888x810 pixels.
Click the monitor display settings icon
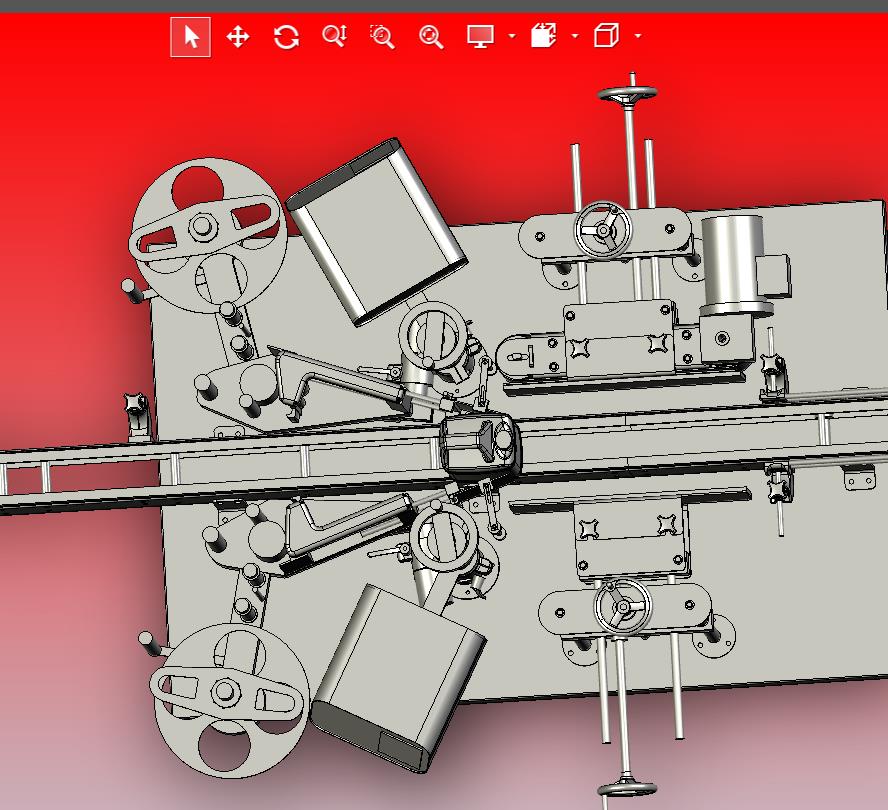[x=480, y=36]
